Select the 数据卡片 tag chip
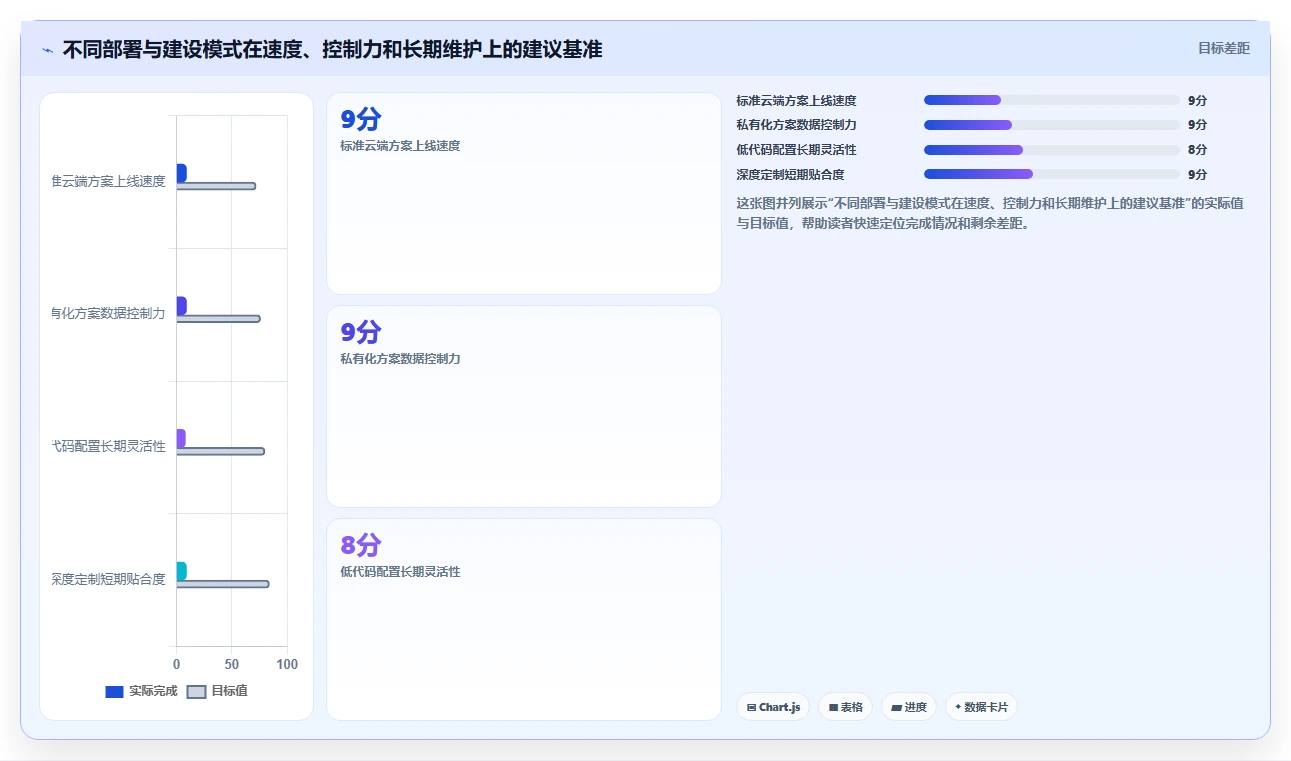The width and height of the screenshot is (1291, 761). pos(981,707)
